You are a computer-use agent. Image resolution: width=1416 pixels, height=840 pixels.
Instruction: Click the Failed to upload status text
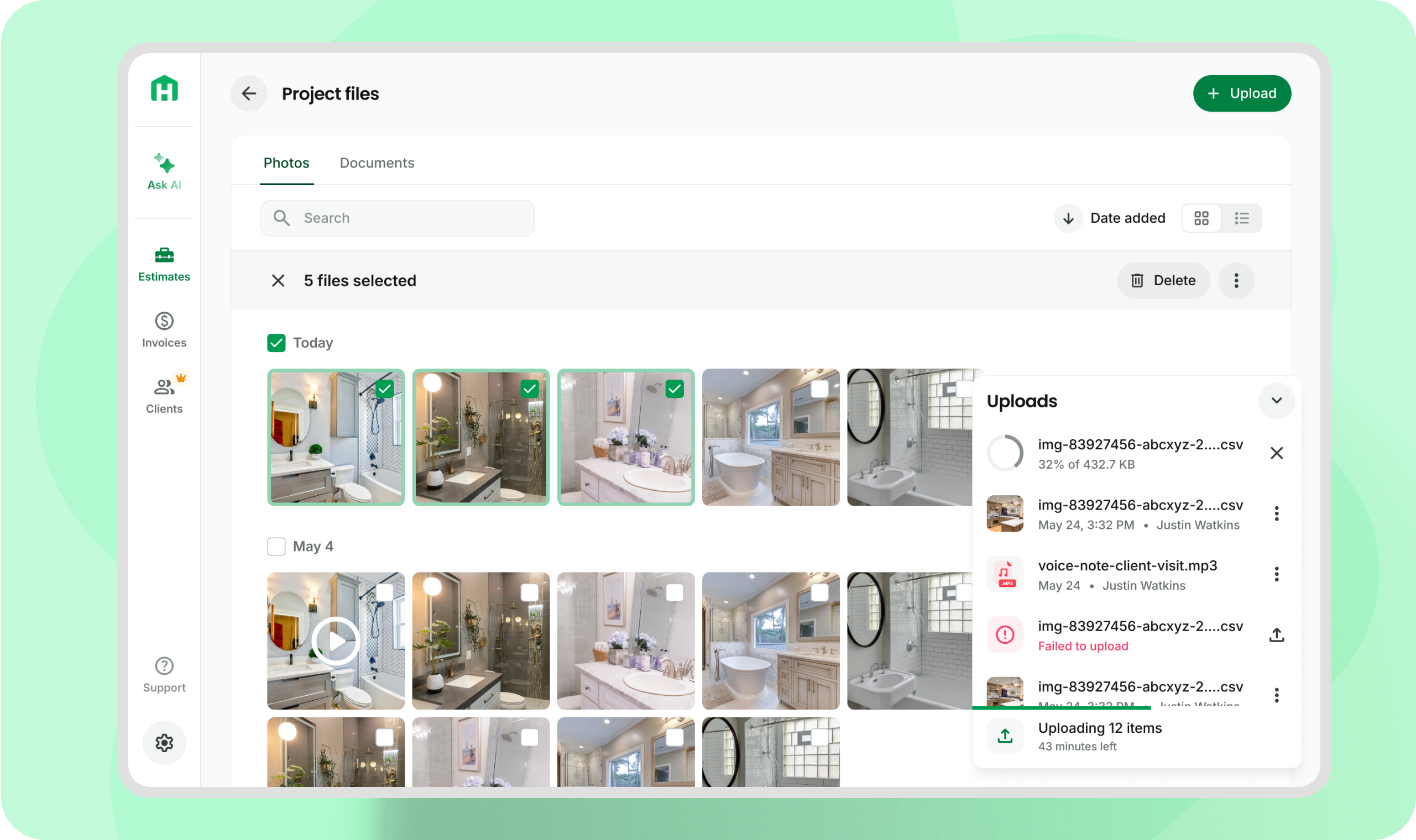click(x=1083, y=646)
